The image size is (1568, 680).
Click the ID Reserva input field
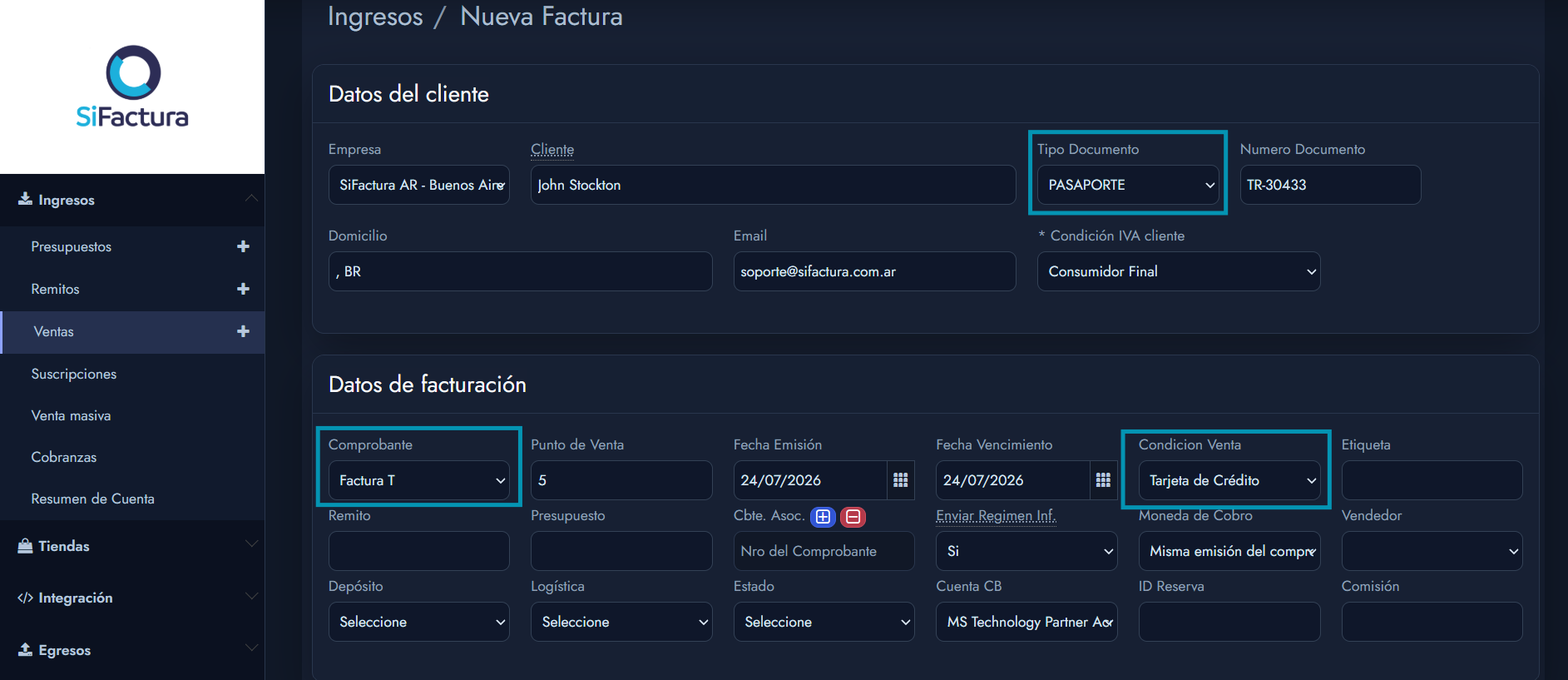pyautogui.click(x=1229, y=622)
